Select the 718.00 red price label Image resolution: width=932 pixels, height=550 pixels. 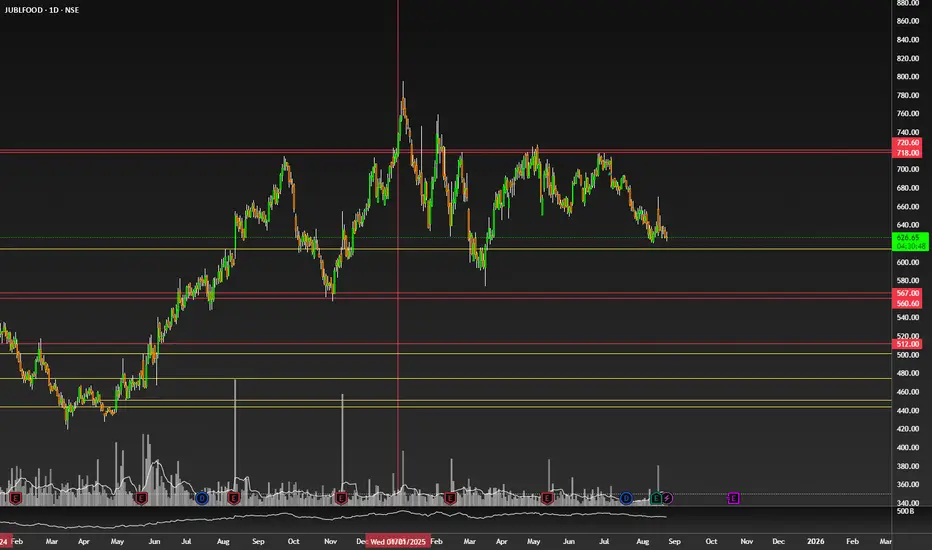908,153
